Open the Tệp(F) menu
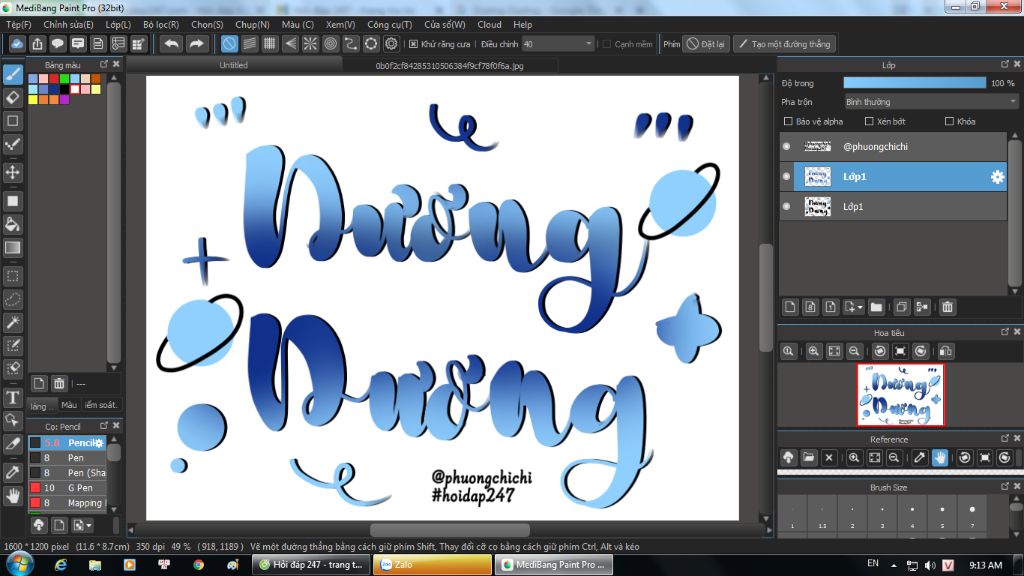This screenshot has width=1024, height=576. 18,25
